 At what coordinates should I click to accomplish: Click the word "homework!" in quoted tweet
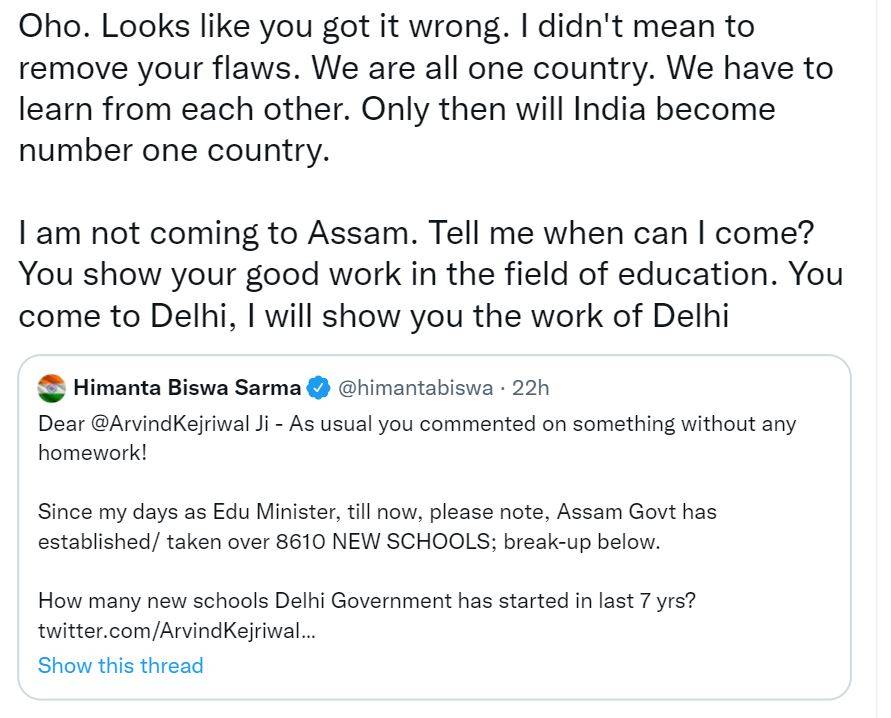point(92,452)
